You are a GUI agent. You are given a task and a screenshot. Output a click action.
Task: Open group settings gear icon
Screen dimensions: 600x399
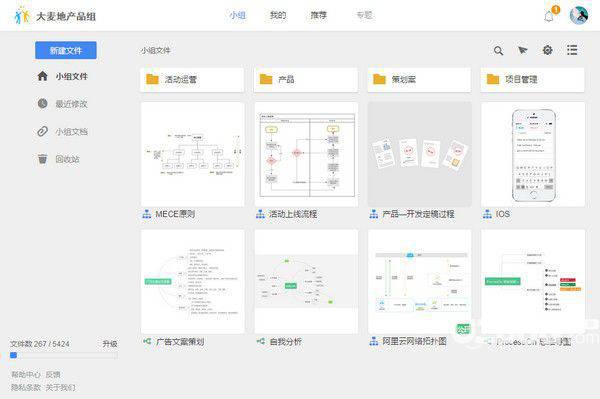548,50
